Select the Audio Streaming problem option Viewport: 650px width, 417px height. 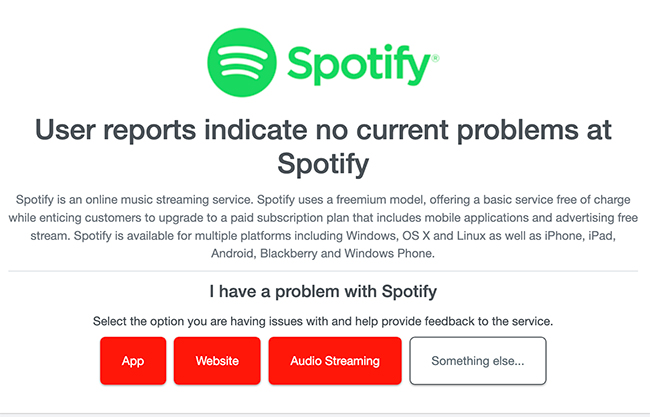click(334, 360)
